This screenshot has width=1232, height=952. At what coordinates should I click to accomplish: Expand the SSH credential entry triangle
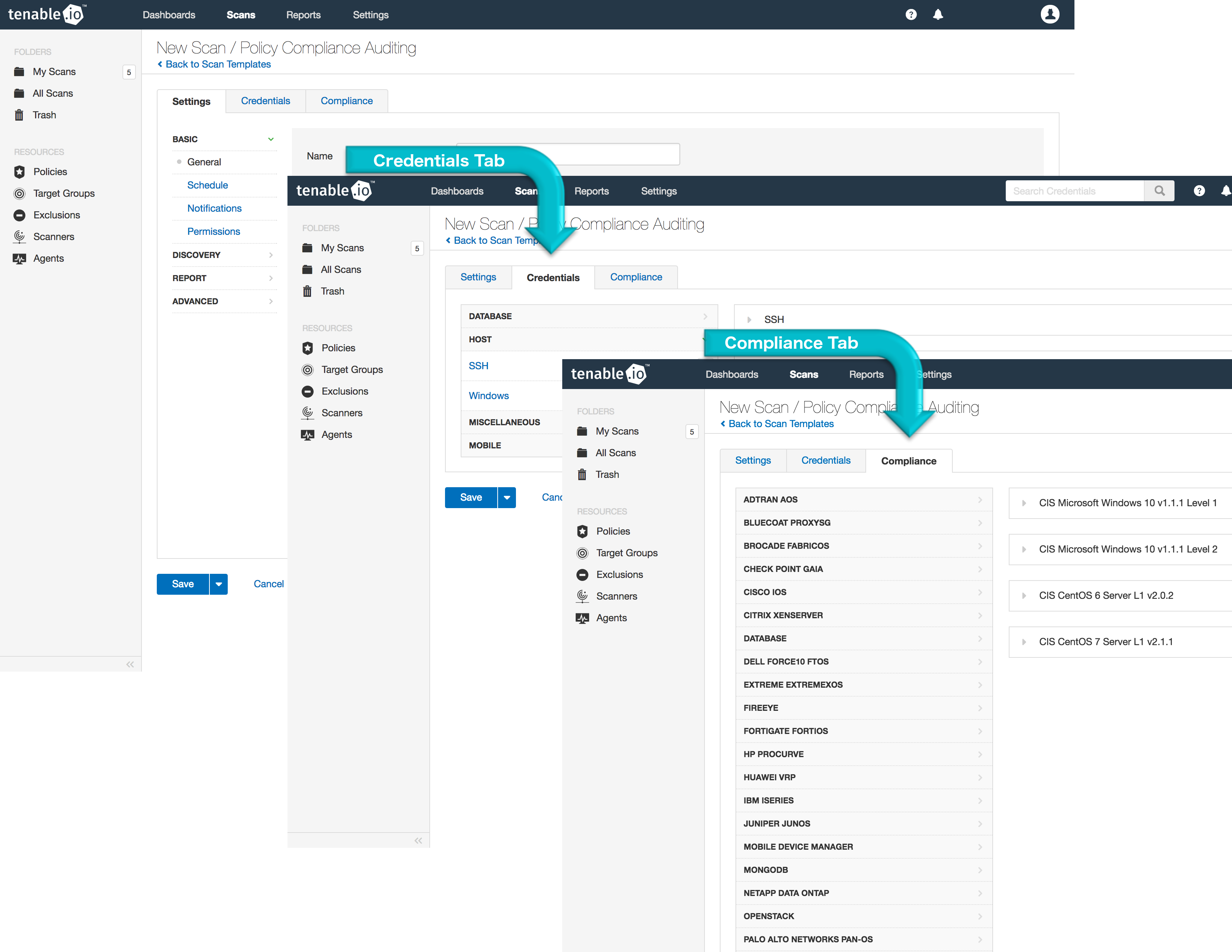tap(749, 320)
